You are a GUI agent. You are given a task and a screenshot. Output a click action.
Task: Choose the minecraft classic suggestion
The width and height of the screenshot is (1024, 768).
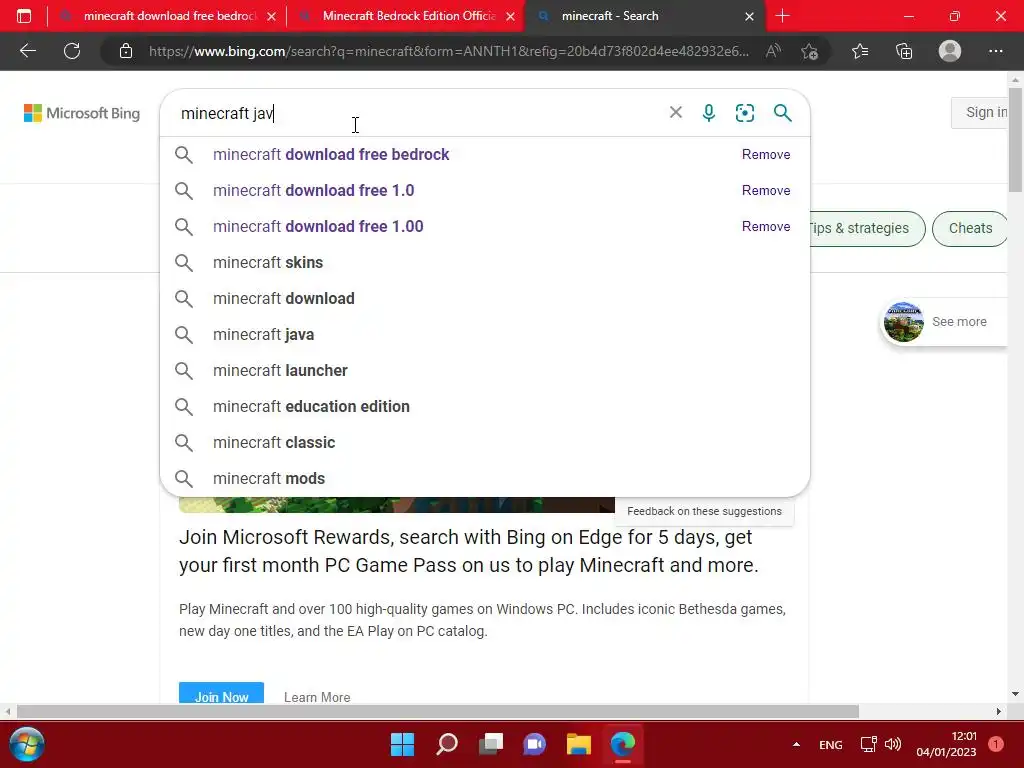click(485, 442)
